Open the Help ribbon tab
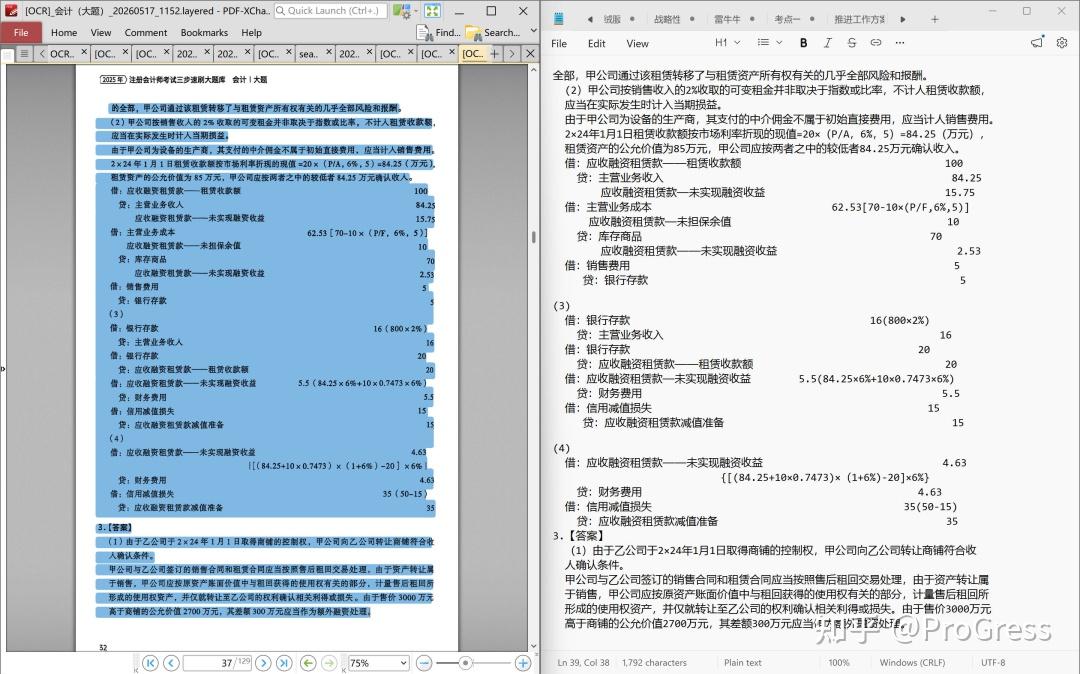The height and width of the screenshot is (674, 1080). 251,32
